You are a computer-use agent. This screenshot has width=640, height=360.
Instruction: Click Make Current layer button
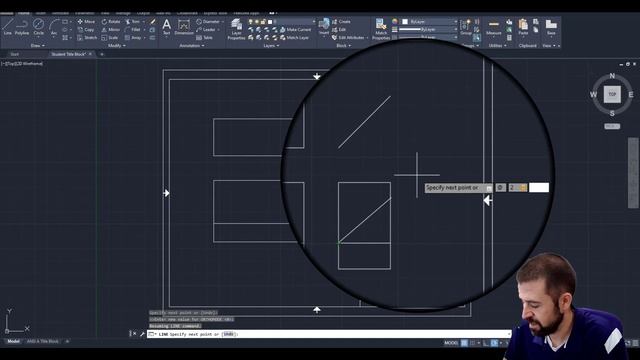click(296, 30)
